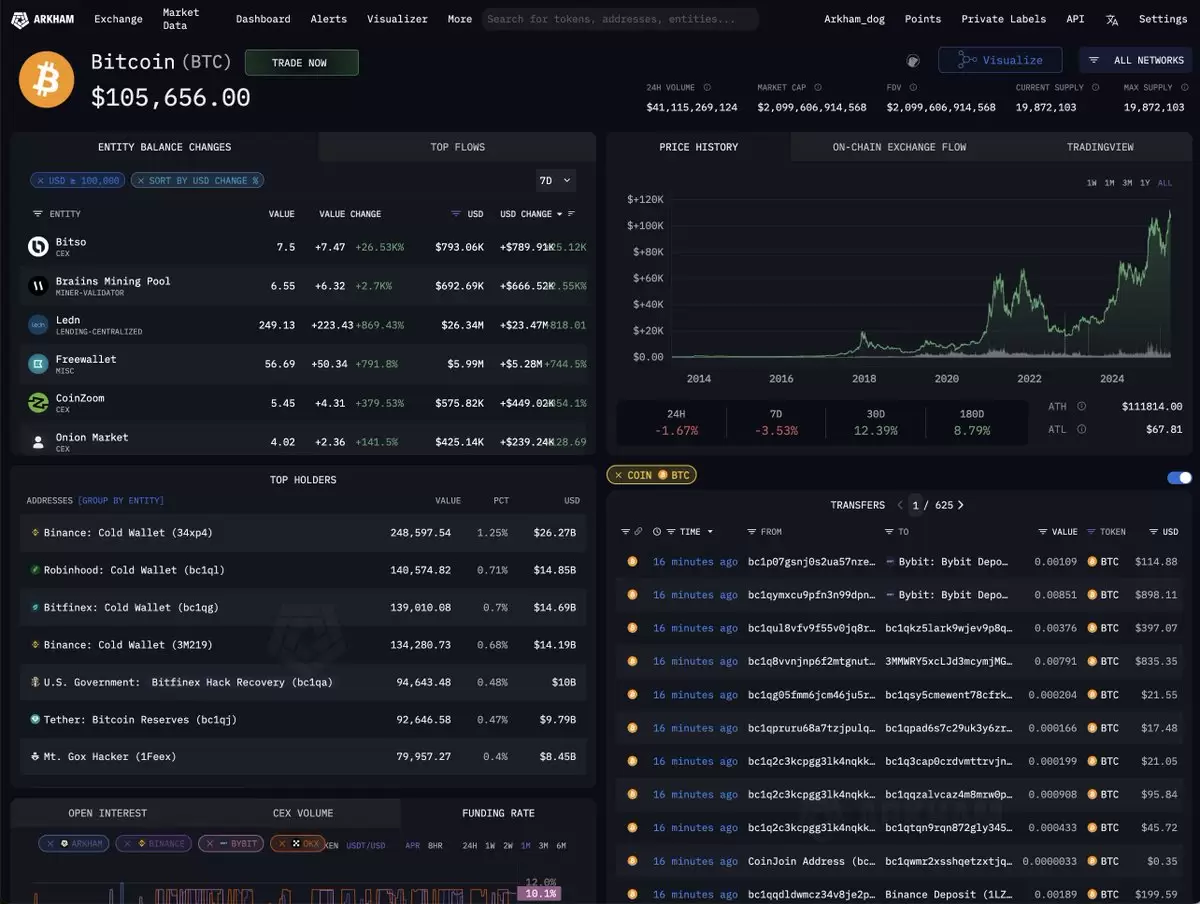The height and width of the screenshot is (904, 1200).
Task: Switch to the TOP FLOWS tab
Action: [457, 147]
